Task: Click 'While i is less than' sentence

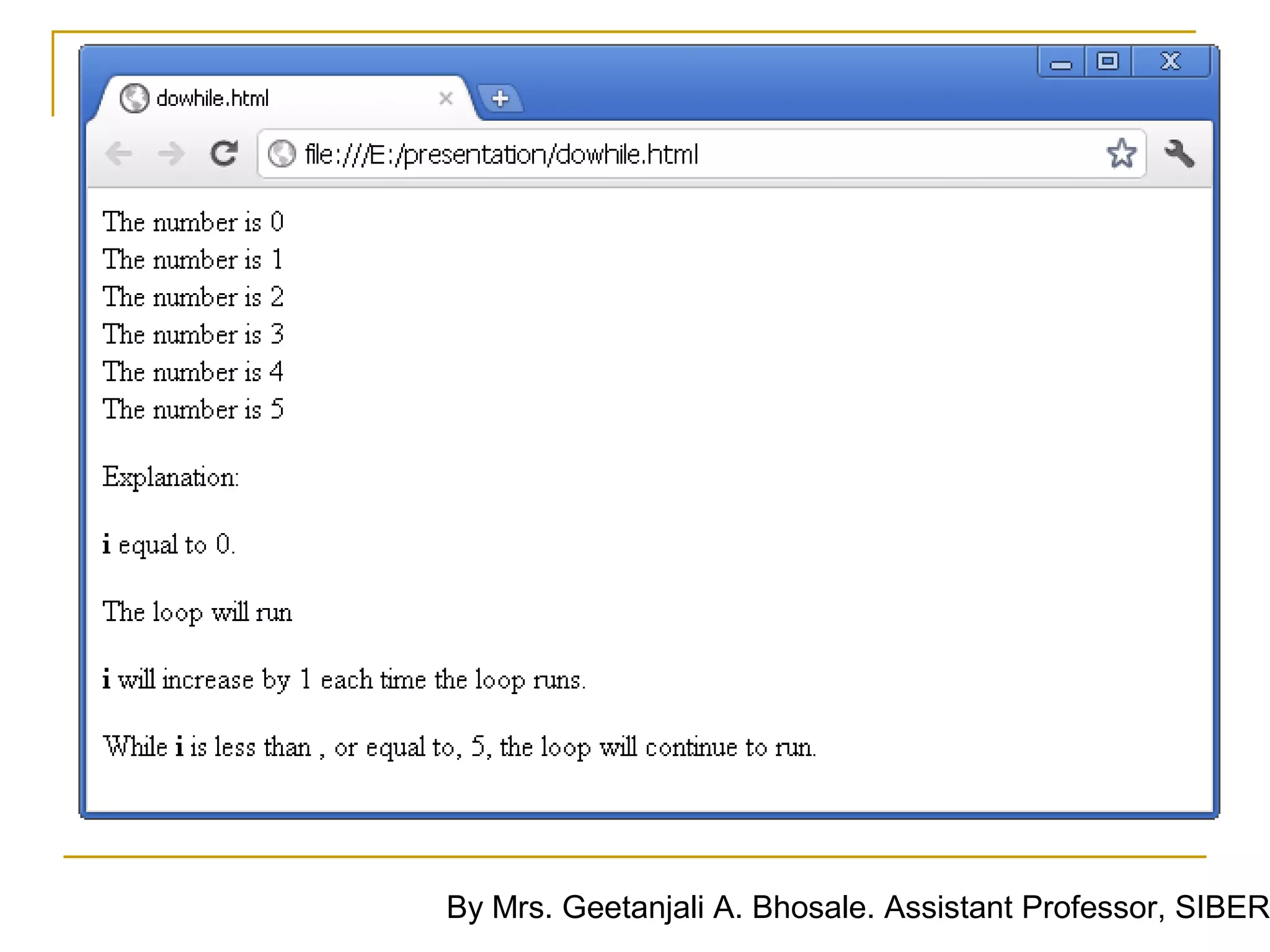Action: 460,747
